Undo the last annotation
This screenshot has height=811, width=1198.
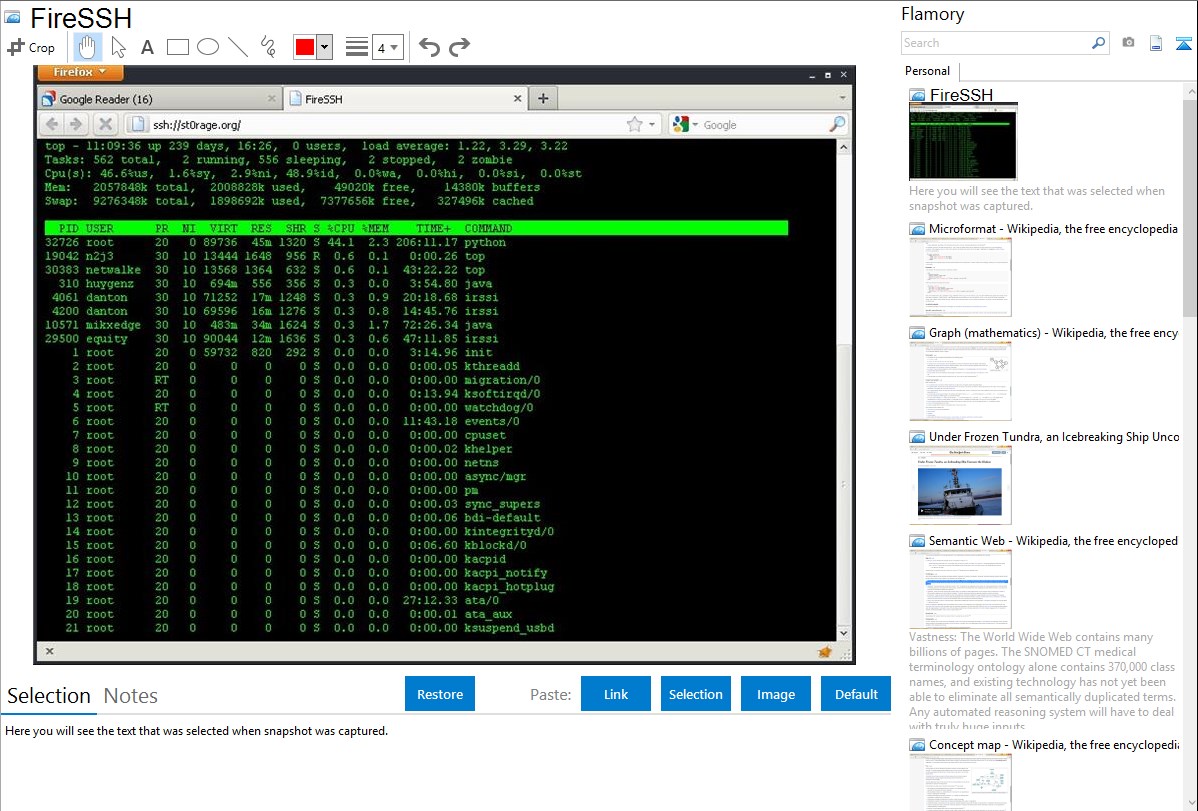click(x=429, y=47)
